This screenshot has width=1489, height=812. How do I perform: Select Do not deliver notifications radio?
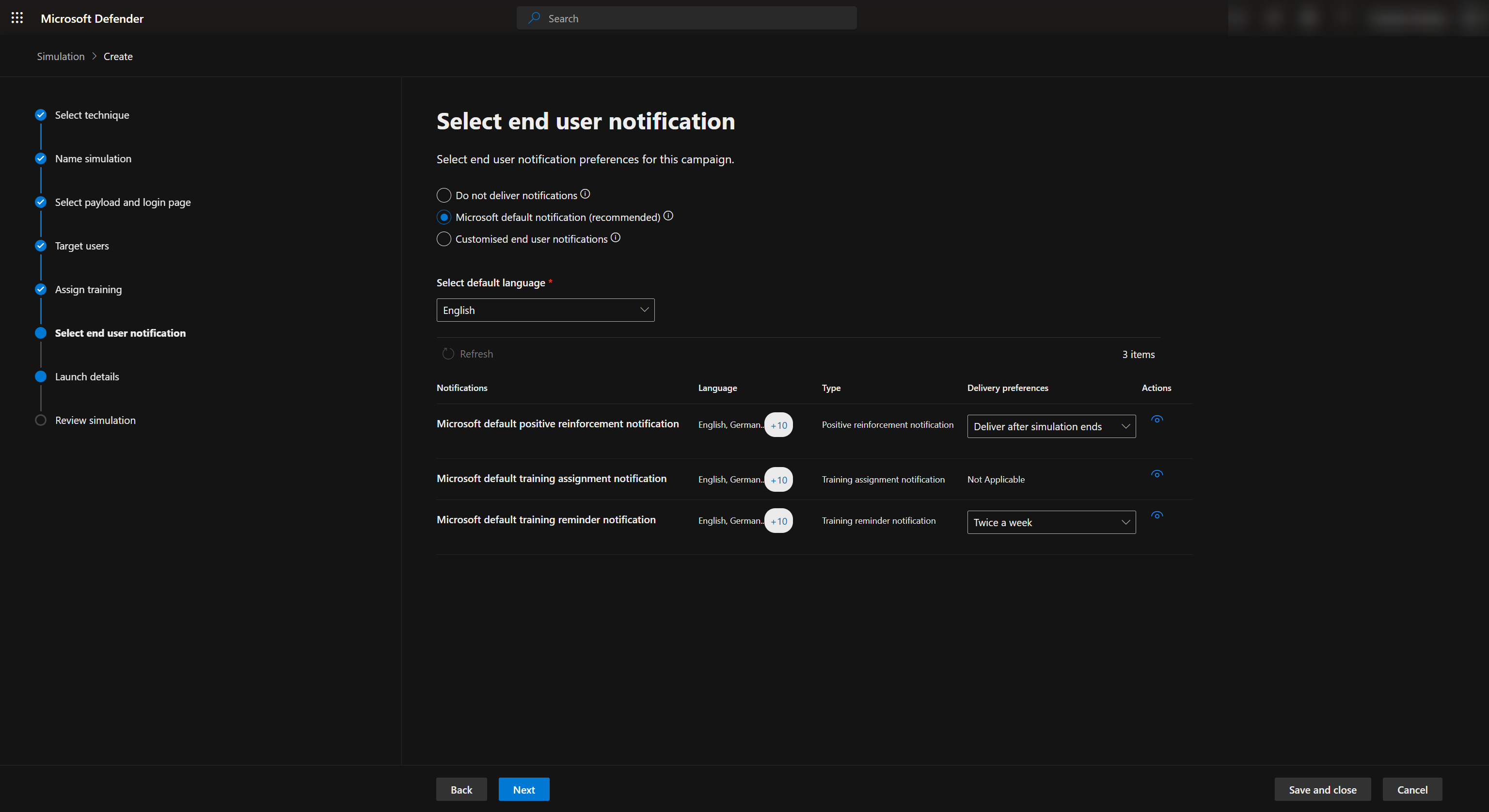444,195
